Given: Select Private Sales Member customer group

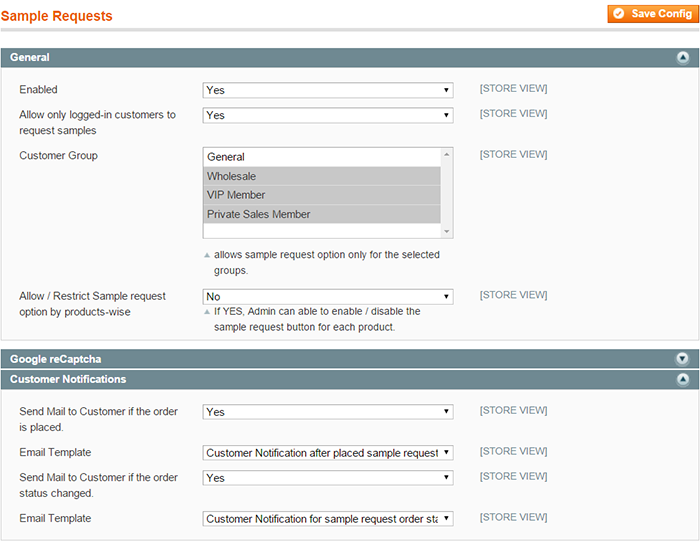Looking at the screenshot, I should pos(322,214).
